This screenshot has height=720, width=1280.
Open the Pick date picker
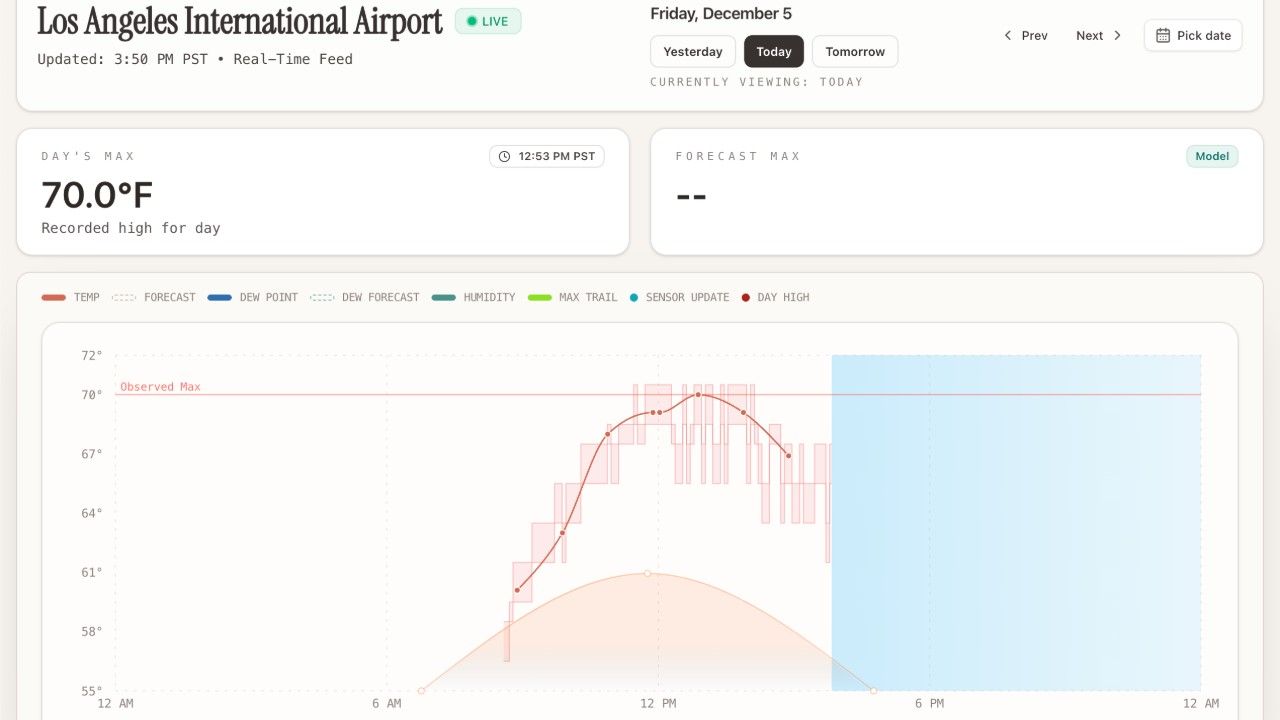[x=1193, y=35]
